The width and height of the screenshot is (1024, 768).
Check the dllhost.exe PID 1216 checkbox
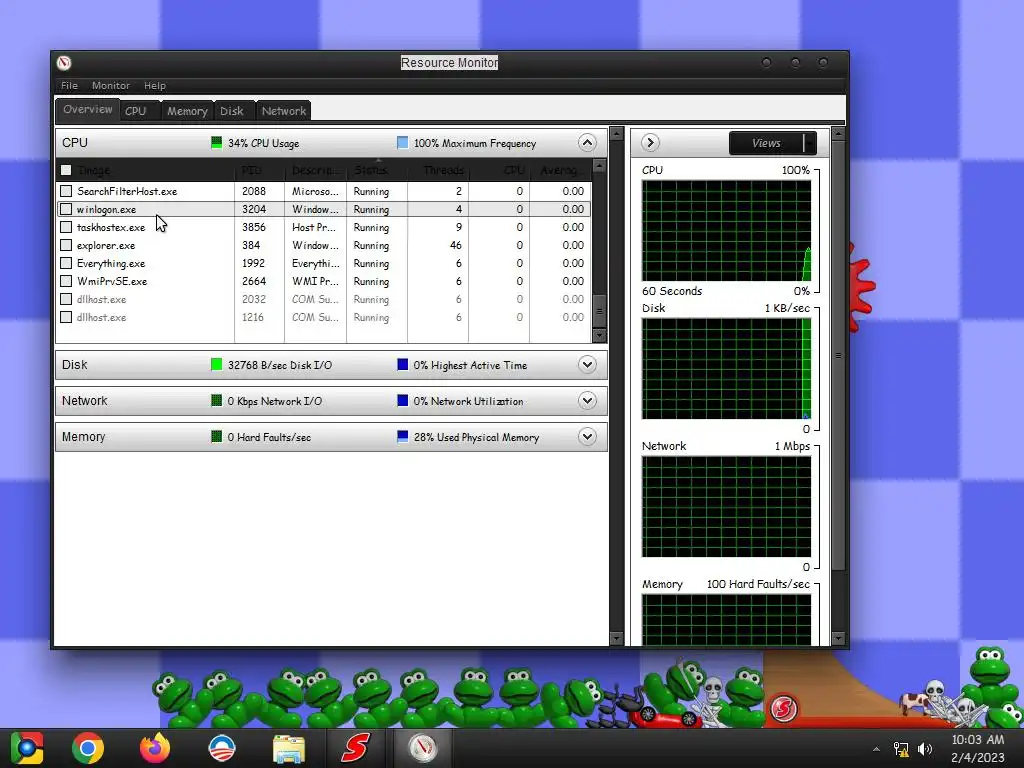66,317
